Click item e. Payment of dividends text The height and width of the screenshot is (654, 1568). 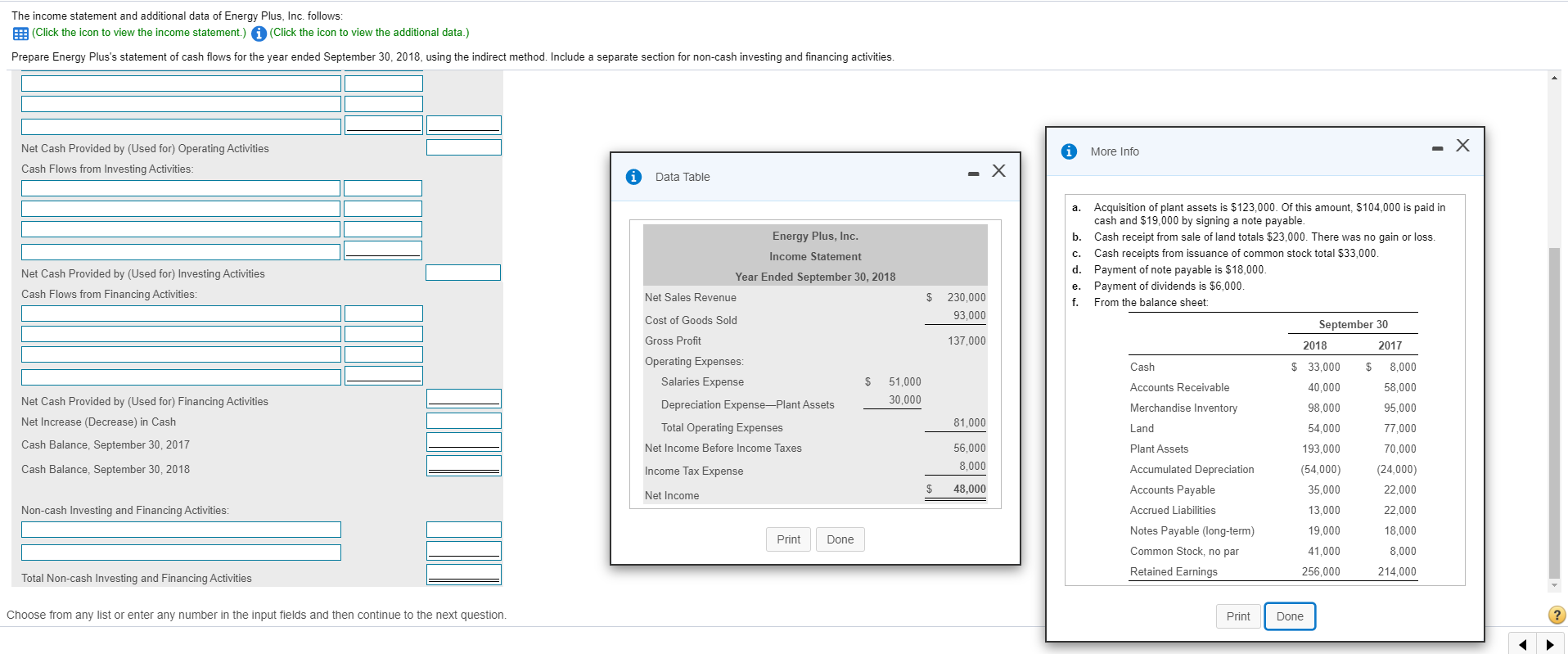pos(1169,286)
